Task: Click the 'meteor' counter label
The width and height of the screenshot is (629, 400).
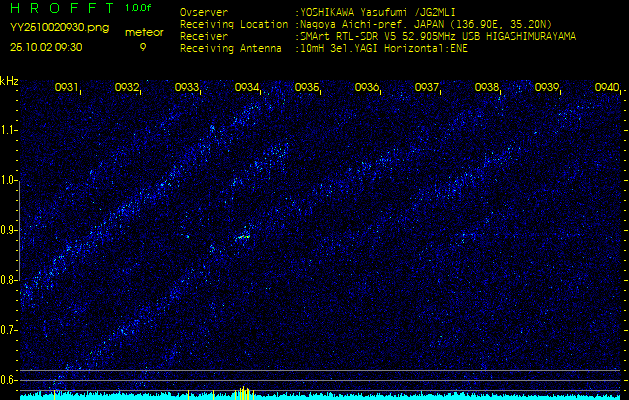Action: coord(144,33)
